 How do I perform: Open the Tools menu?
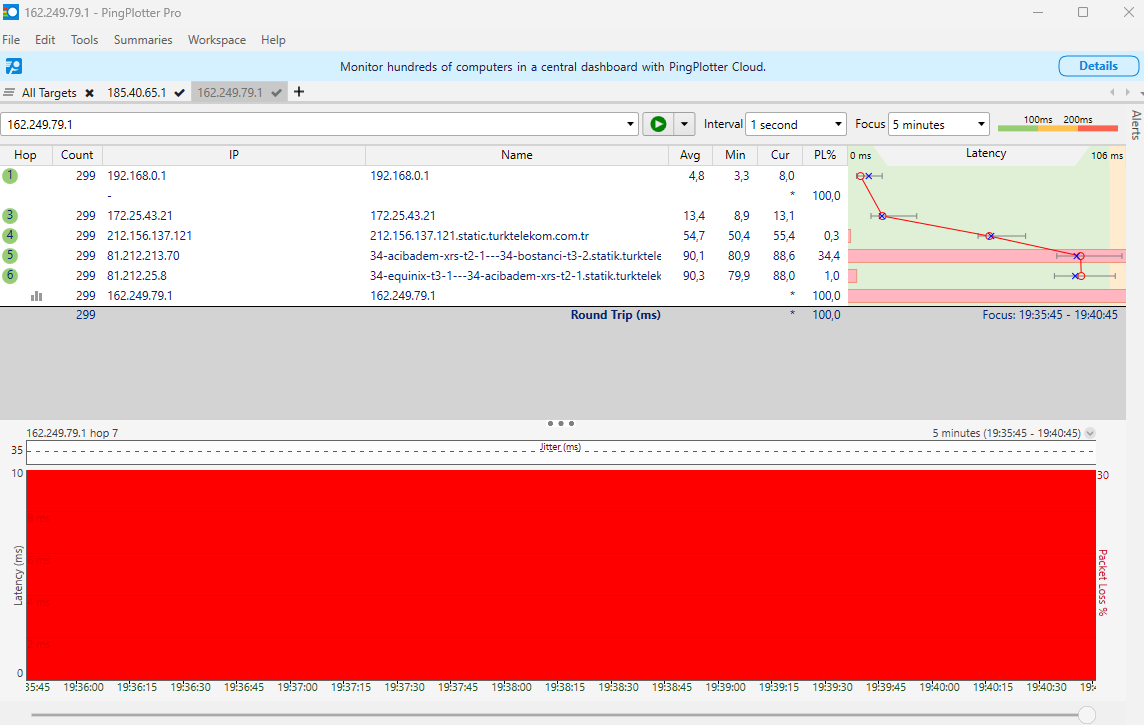tap(85, 40)
